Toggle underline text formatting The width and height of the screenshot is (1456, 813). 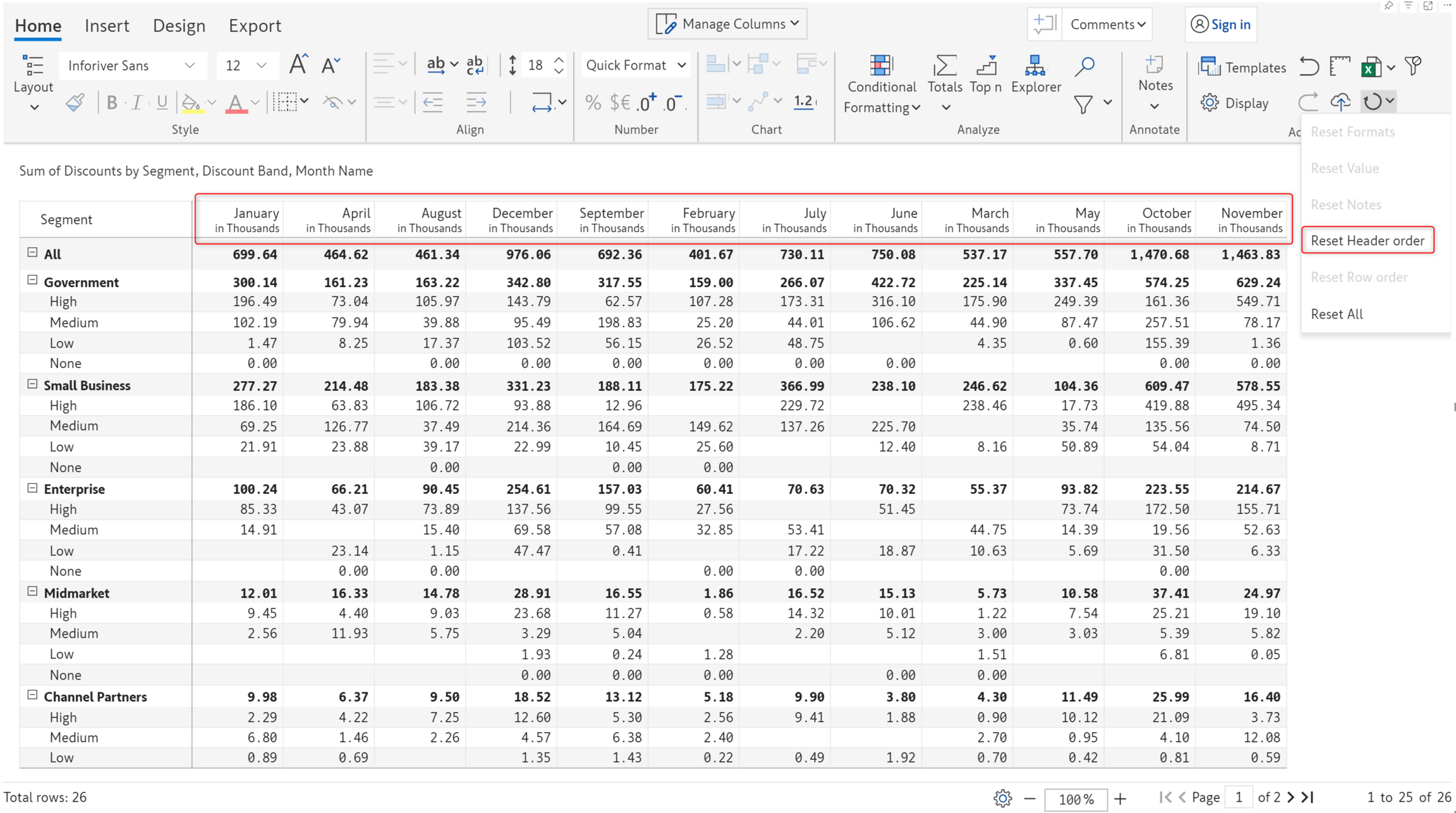(162, 102)
